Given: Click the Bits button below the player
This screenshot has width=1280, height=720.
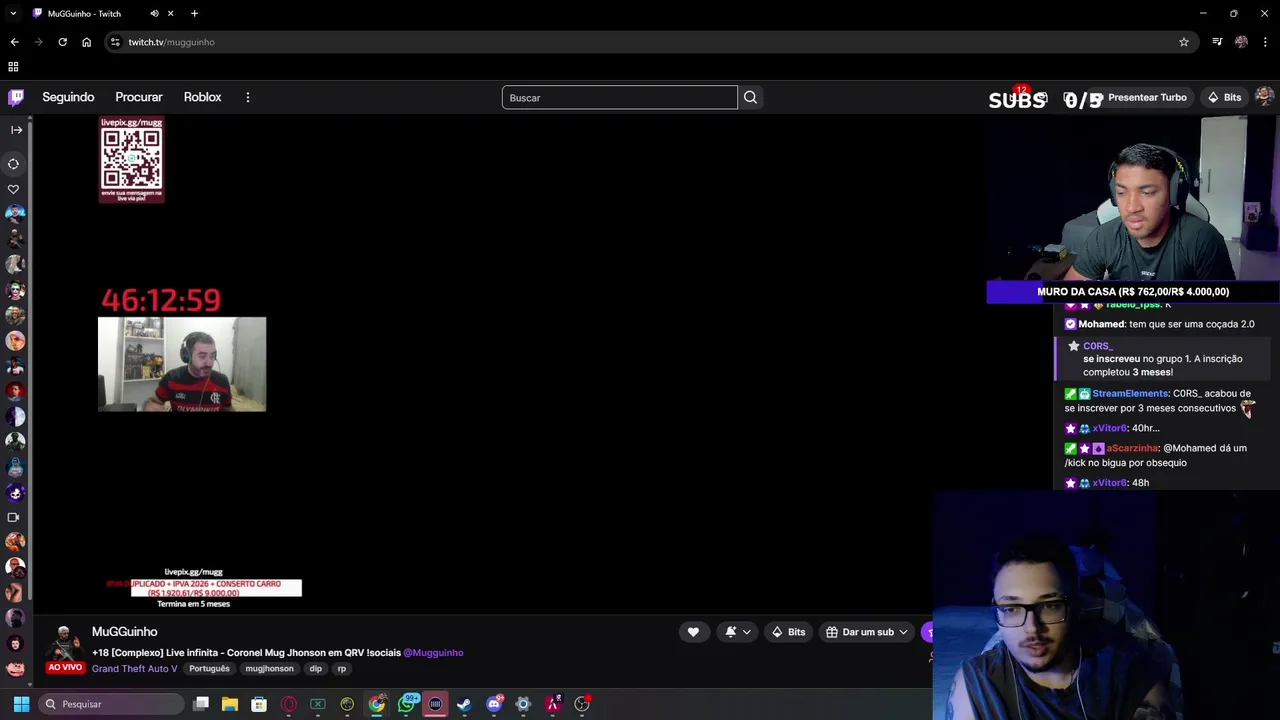Looking at the screenshot, I should tap(788, 632).
